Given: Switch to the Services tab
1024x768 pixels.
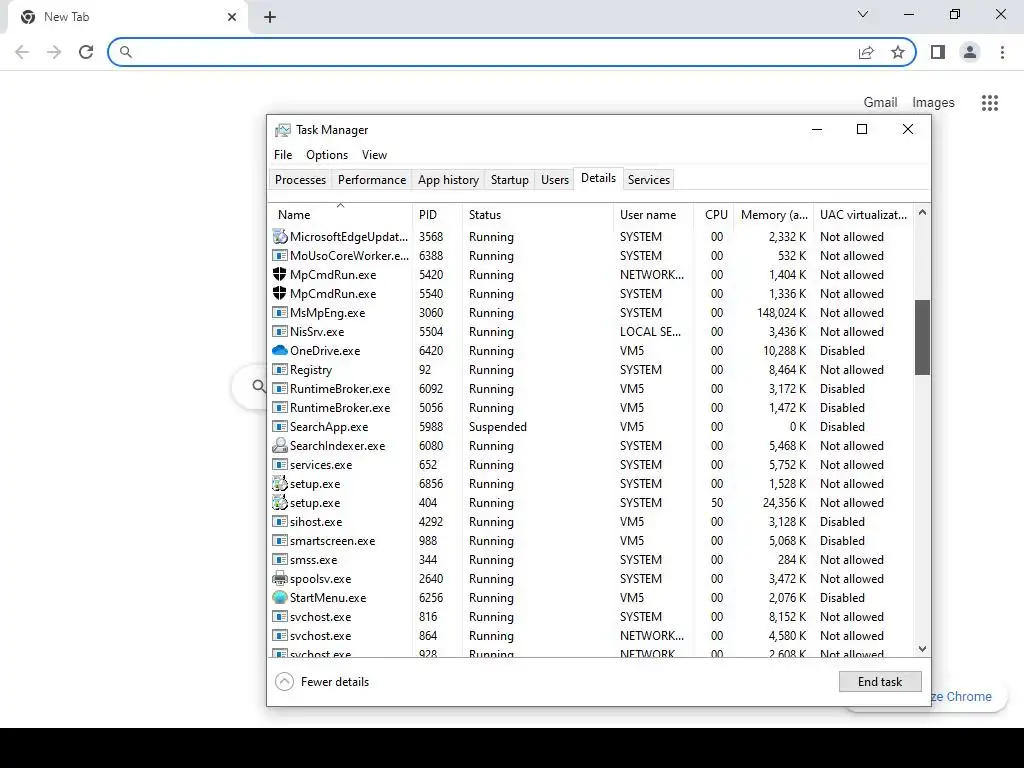Looking at the screenshot, I should [x=648, y=180].
